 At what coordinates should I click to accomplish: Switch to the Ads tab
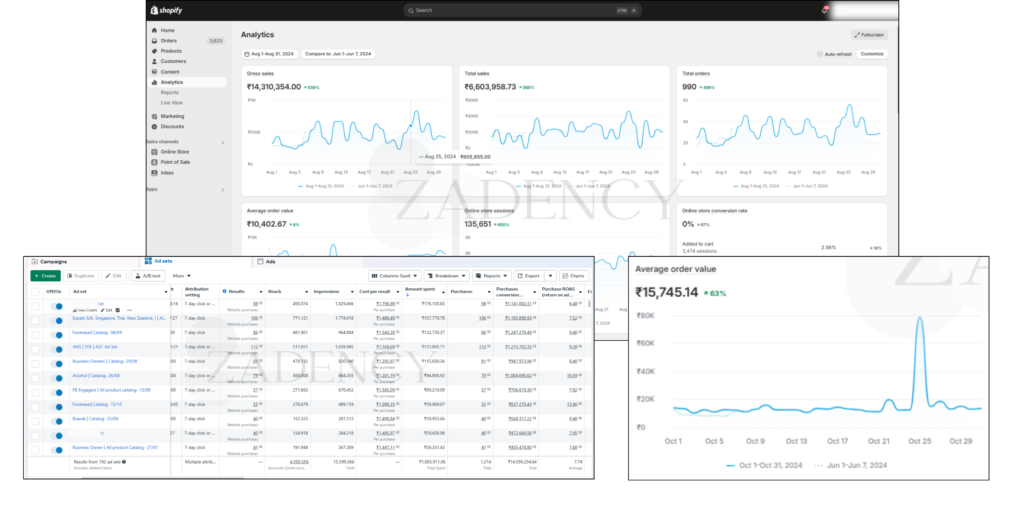(270, 260)
